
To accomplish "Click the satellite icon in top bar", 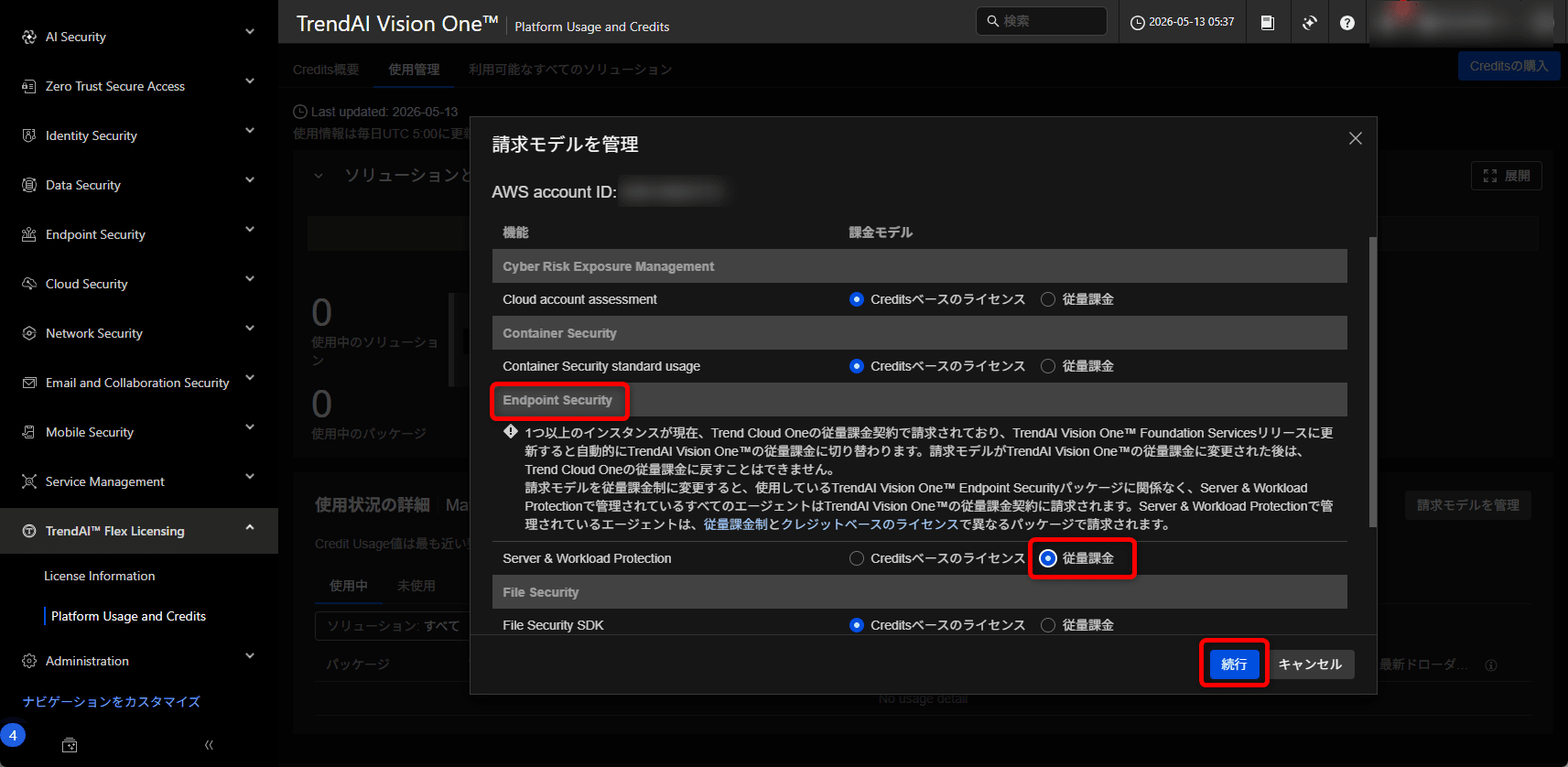I will coord(1310,23).
